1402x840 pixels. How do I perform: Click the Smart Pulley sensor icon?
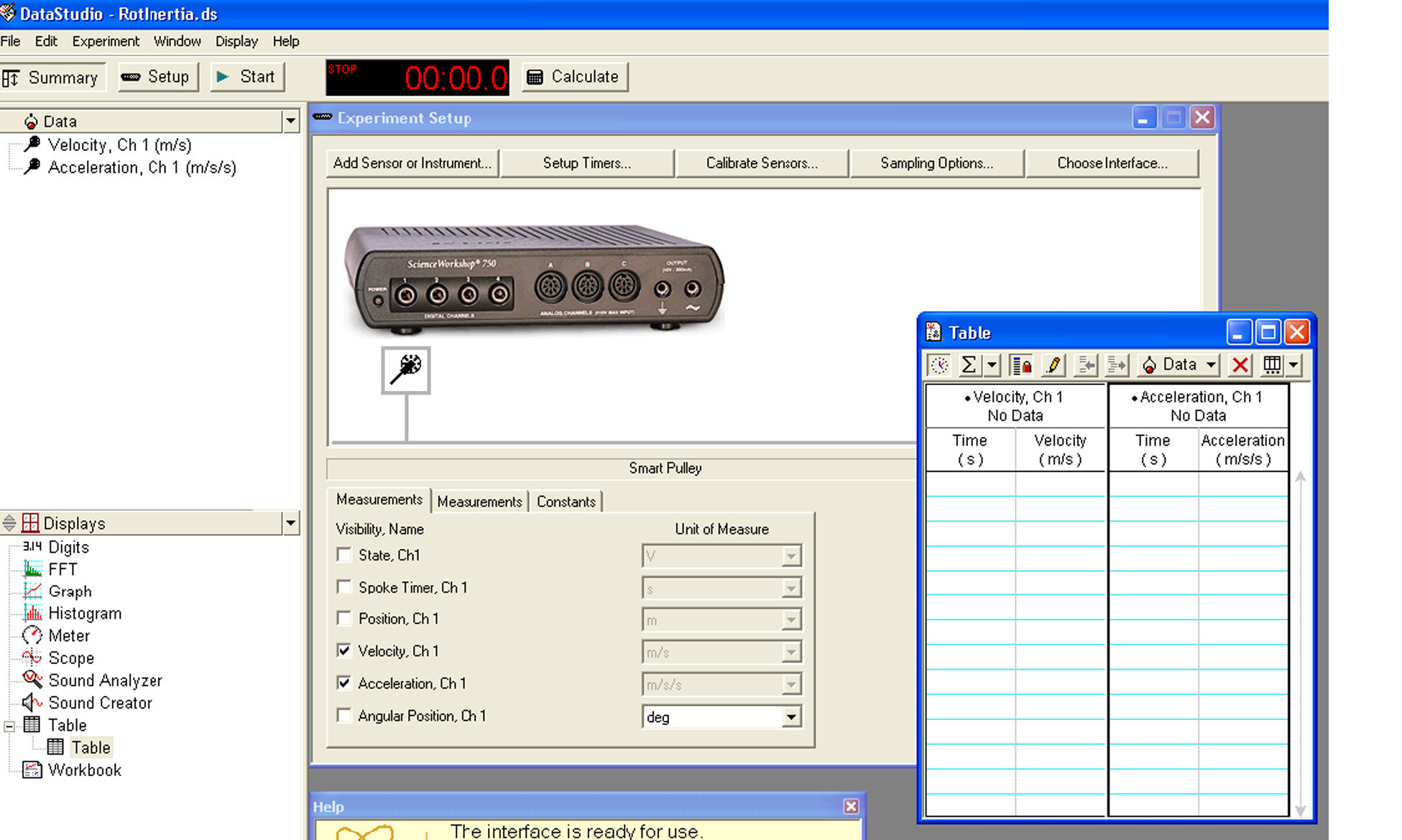point(406,369)
